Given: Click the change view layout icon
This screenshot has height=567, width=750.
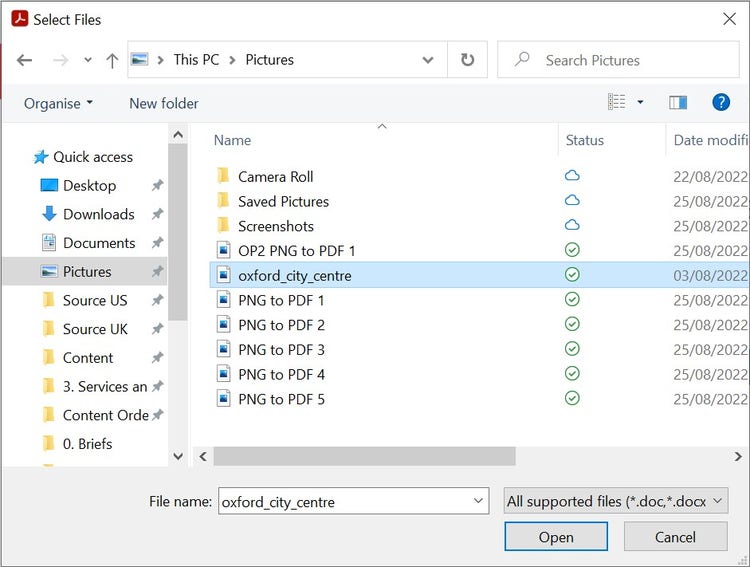Looking at the screenshot, I should (617, 102).
